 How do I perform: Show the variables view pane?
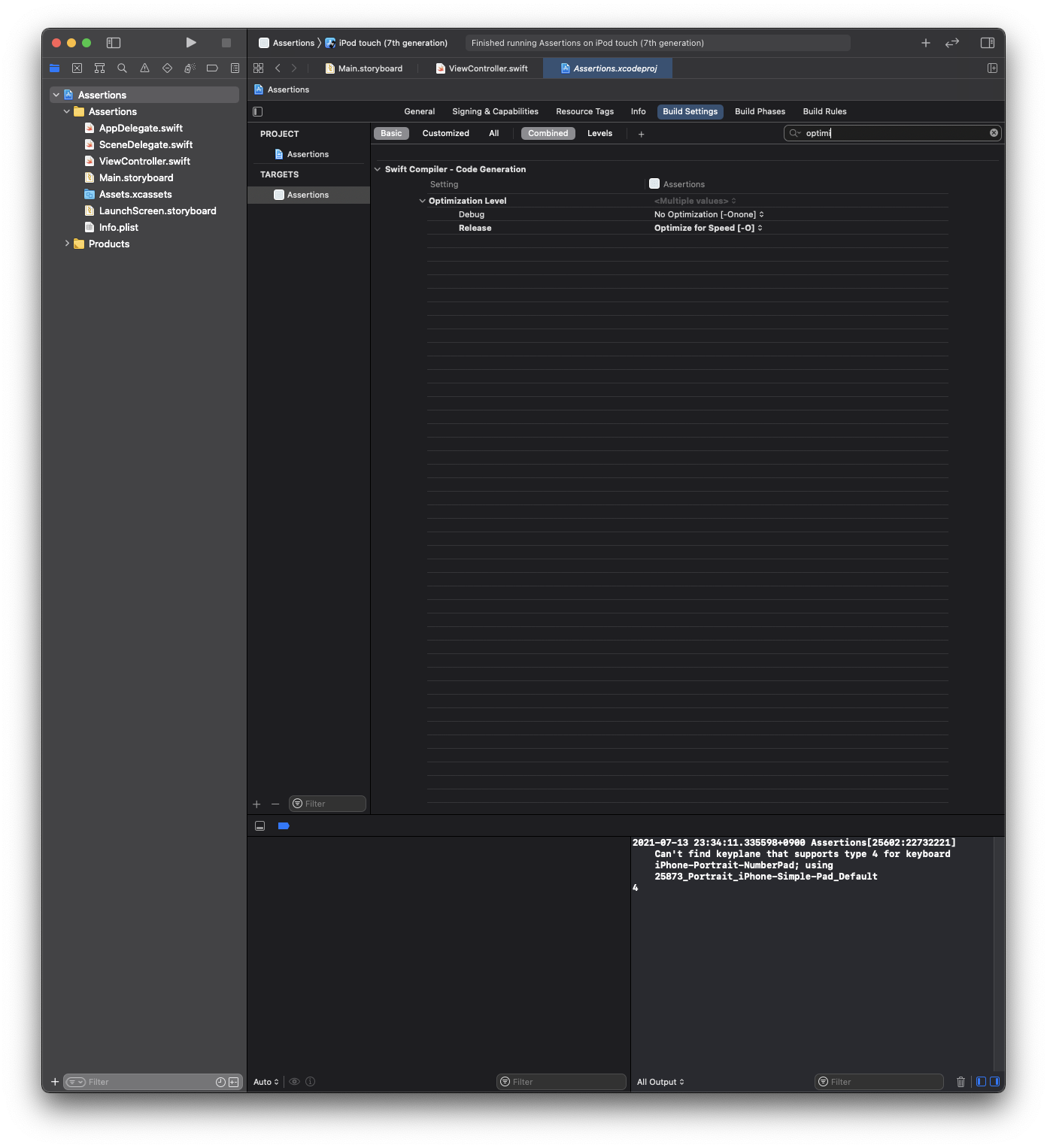pyautogui.click(x=981, y=1082)
